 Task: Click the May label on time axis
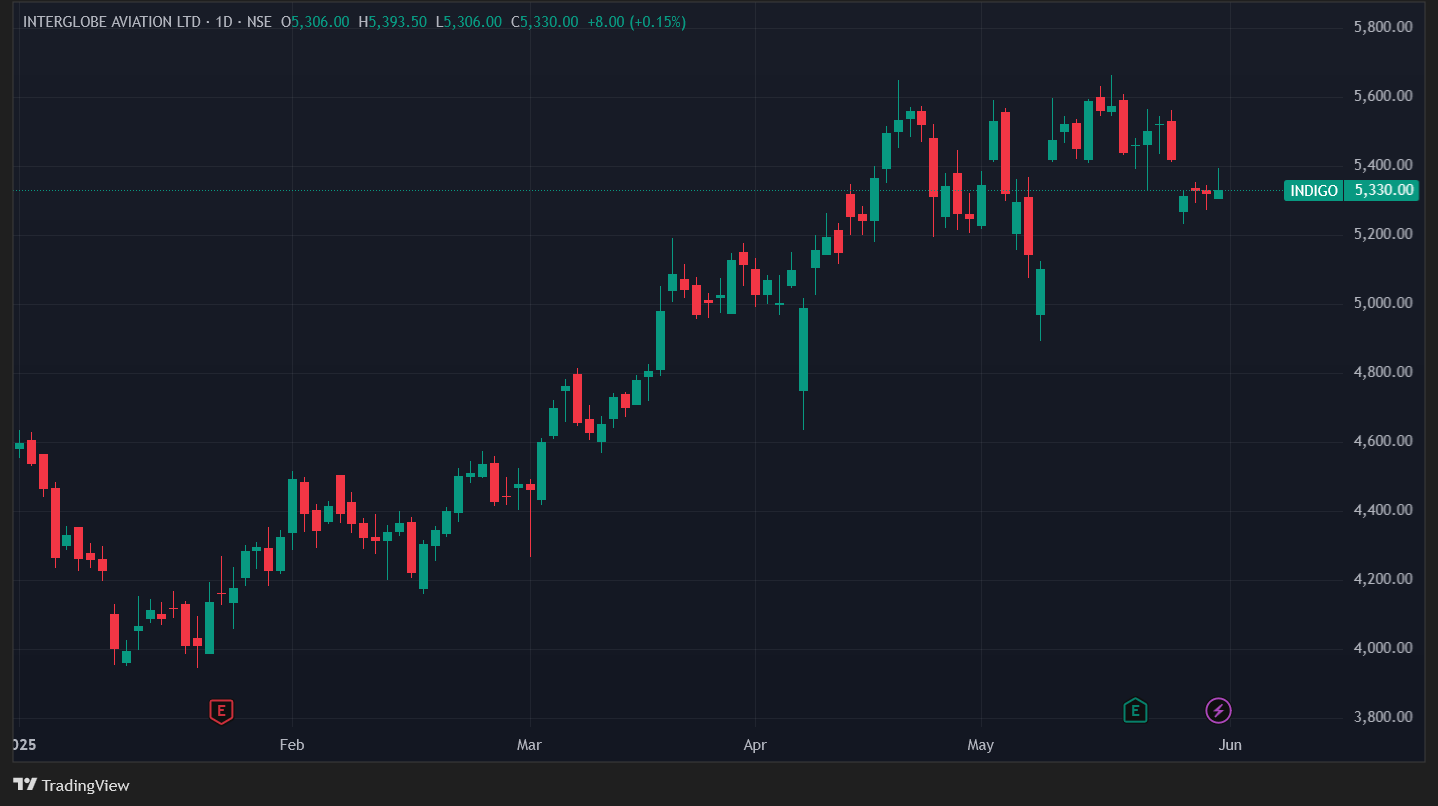click(x=981, y=745)
